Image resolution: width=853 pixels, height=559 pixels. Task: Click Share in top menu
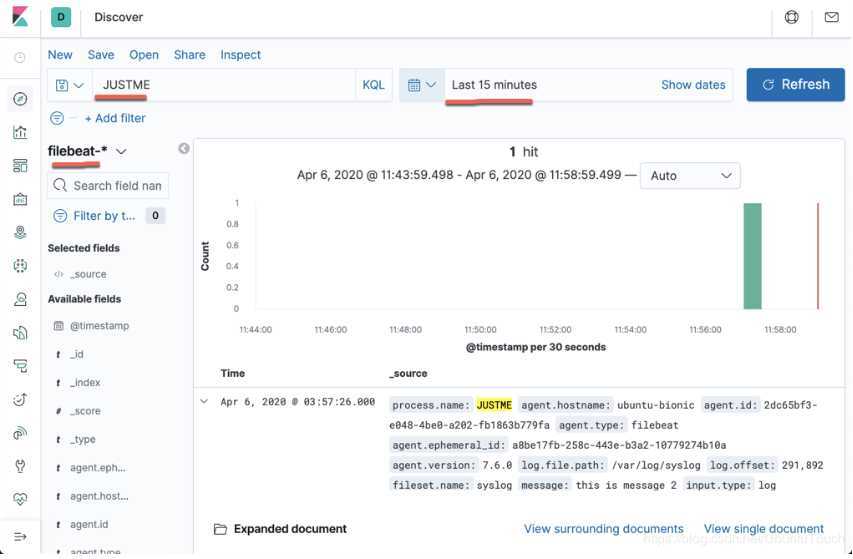click(x=189, y=55)
